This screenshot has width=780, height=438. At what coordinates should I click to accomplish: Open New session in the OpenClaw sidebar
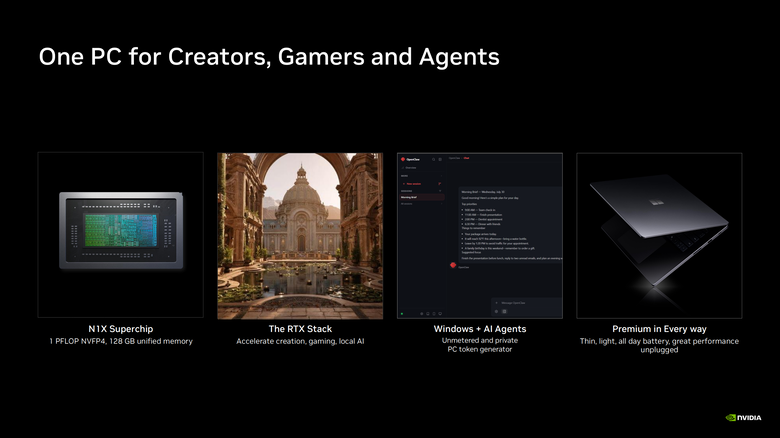tap(422, 184)
